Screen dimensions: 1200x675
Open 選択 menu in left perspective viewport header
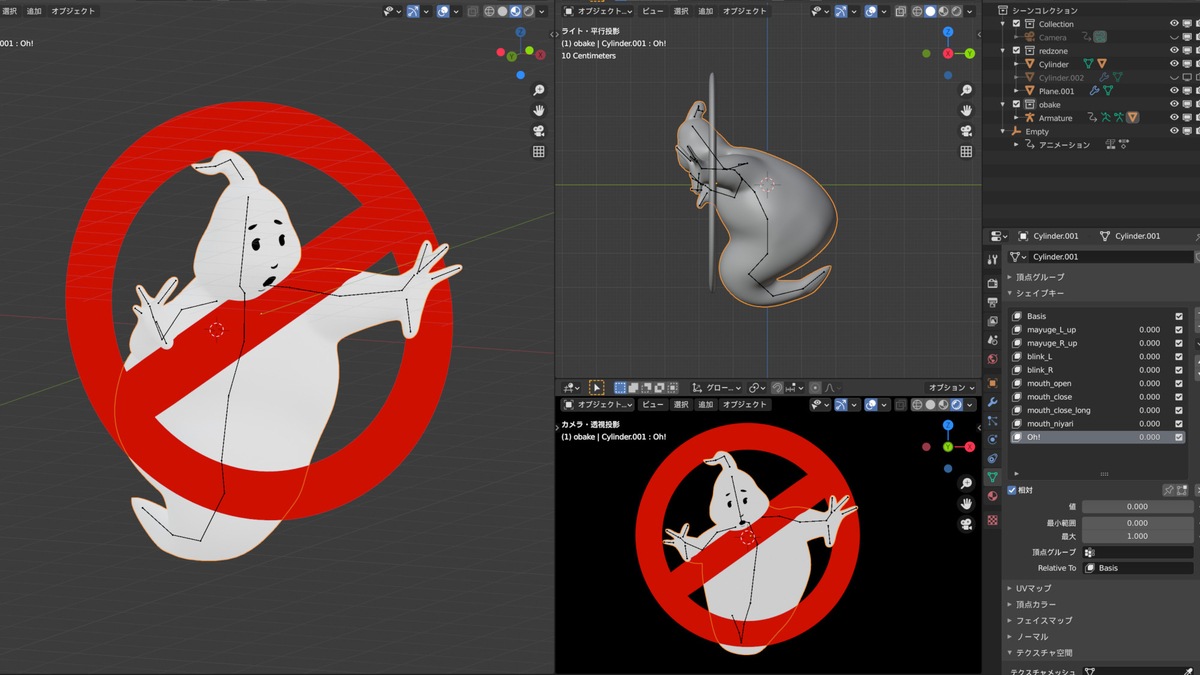click(8, 11)
